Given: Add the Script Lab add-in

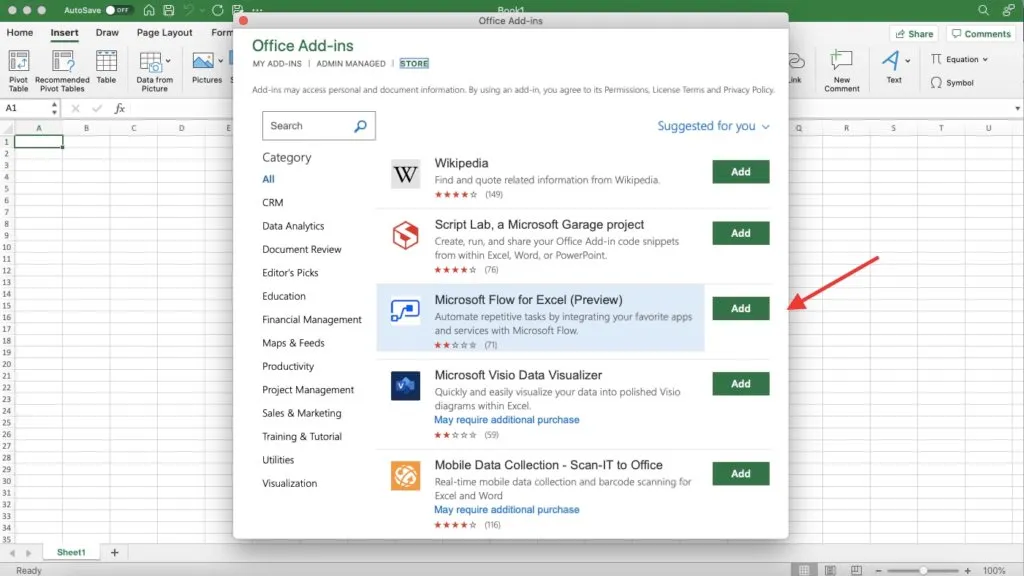Looking at the screenshot, I should (x=741, y=233).
